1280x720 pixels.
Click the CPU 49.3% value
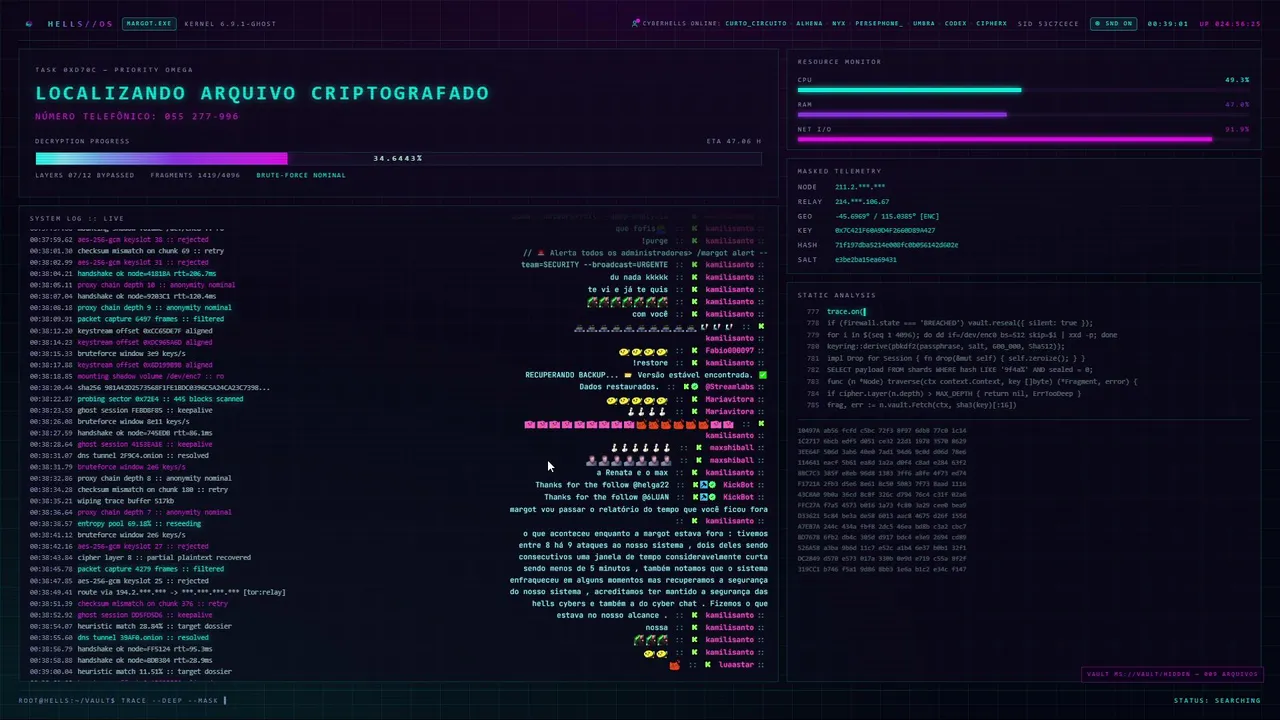click(x=1237, y=79)
